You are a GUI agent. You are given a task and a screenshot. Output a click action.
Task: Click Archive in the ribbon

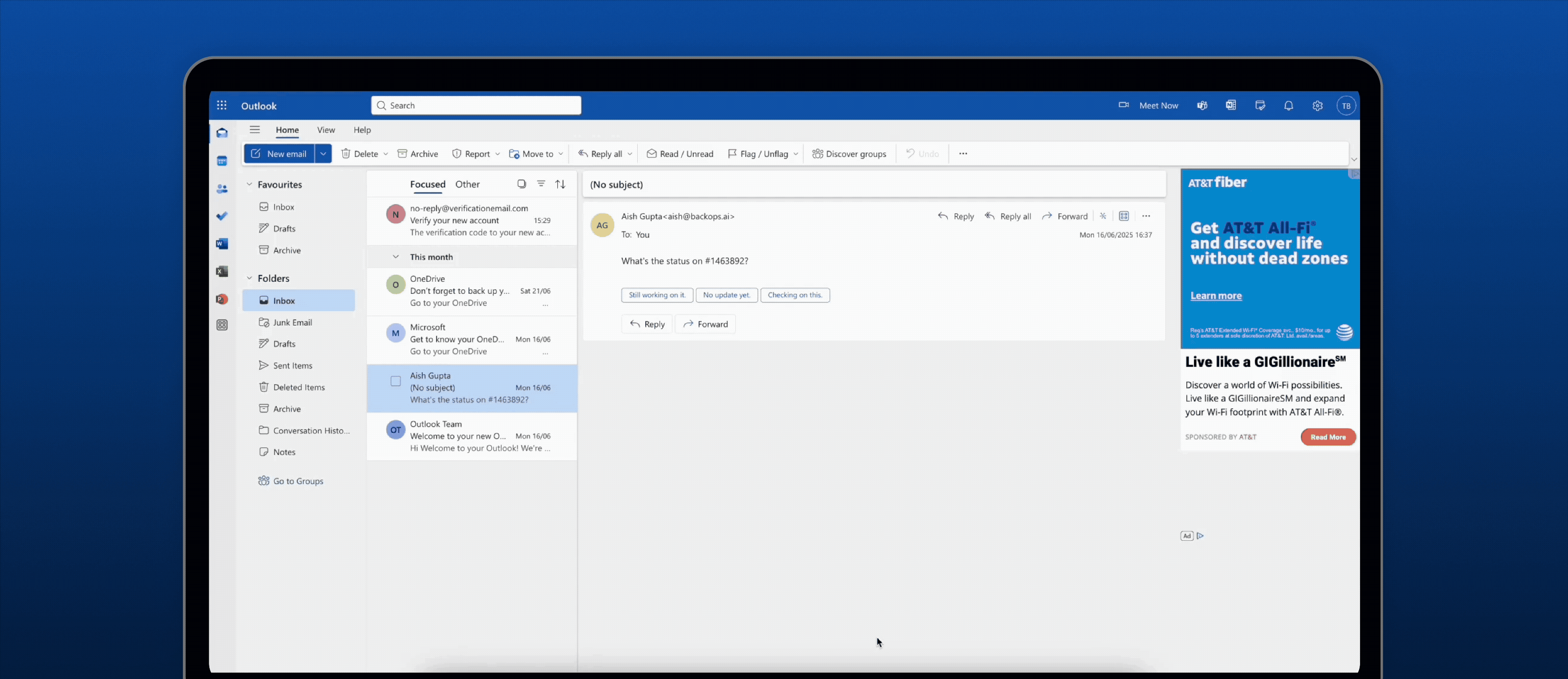coord(418,154)
